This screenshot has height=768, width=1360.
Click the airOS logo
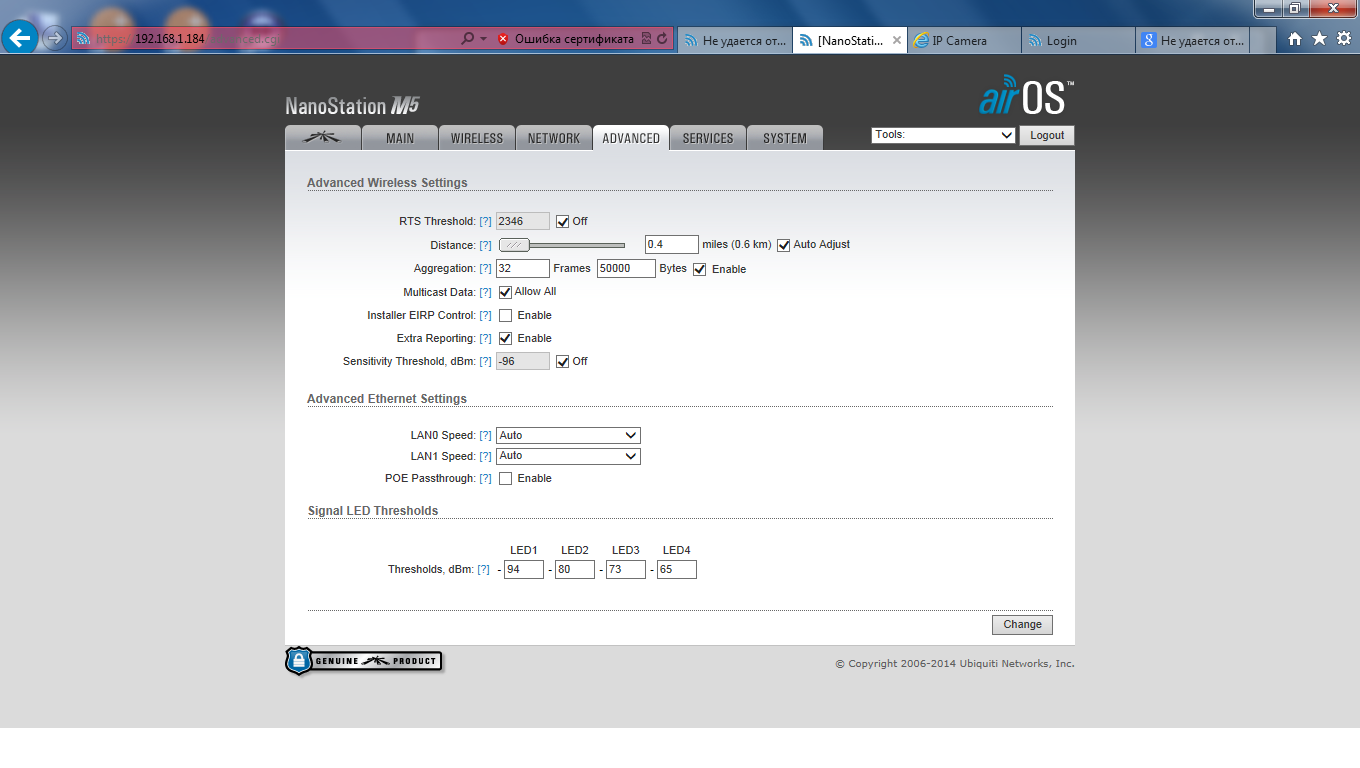pos(1026,96)
